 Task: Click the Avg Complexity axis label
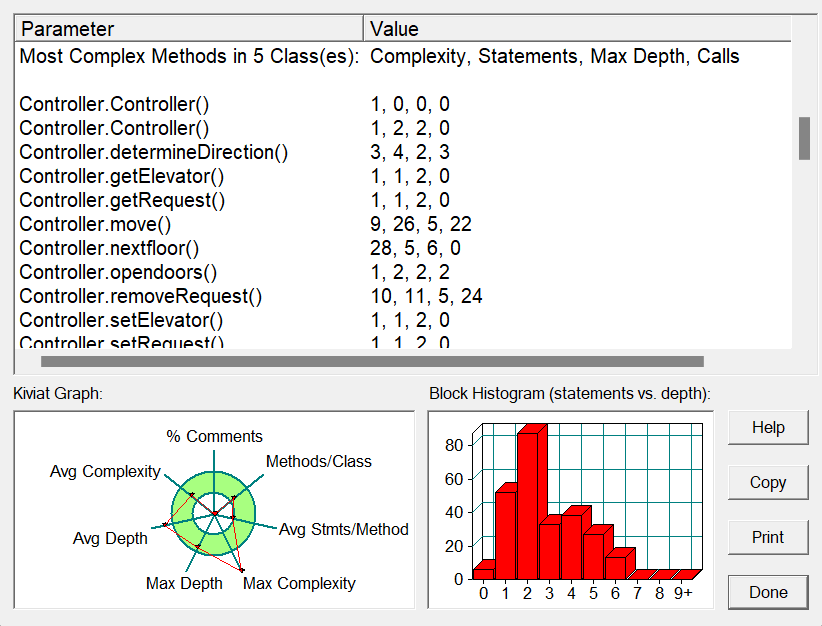click(x=105, y=471)
